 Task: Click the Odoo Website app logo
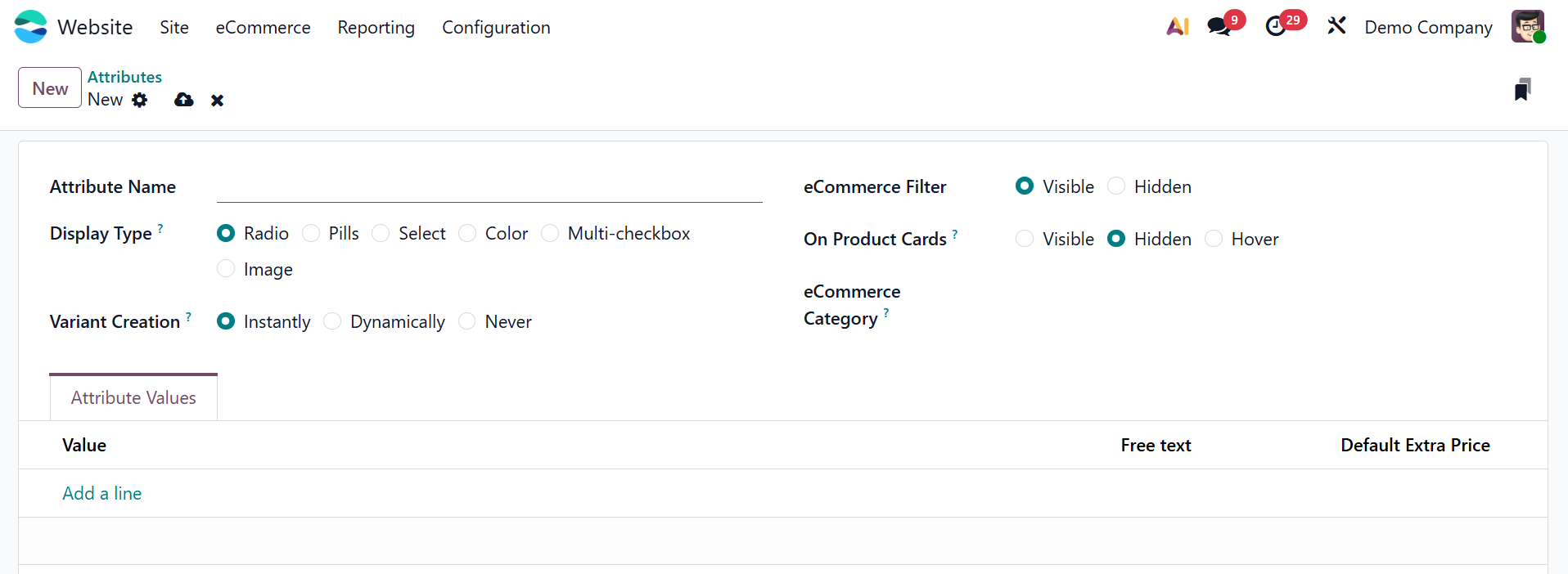click(31, 27)
